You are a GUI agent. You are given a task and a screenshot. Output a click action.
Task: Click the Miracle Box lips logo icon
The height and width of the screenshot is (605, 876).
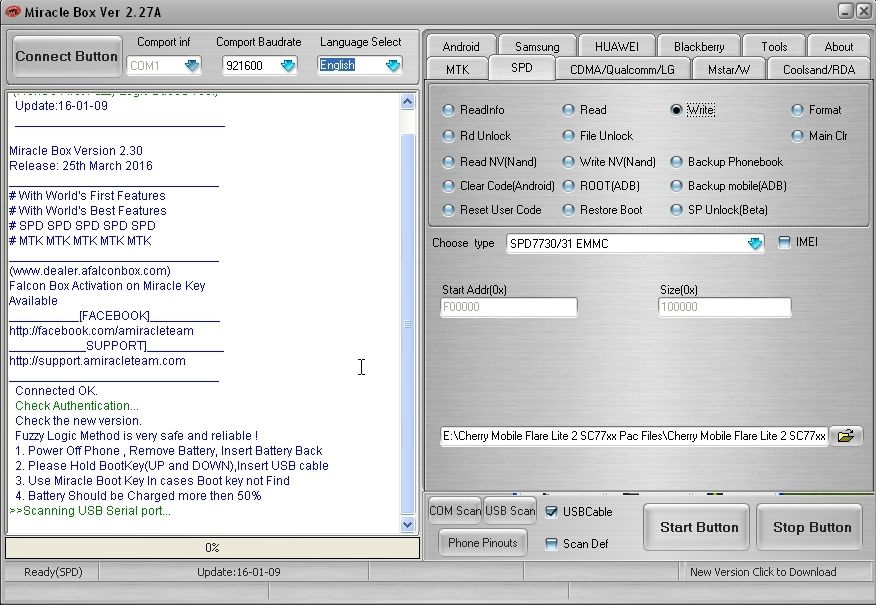12,11
